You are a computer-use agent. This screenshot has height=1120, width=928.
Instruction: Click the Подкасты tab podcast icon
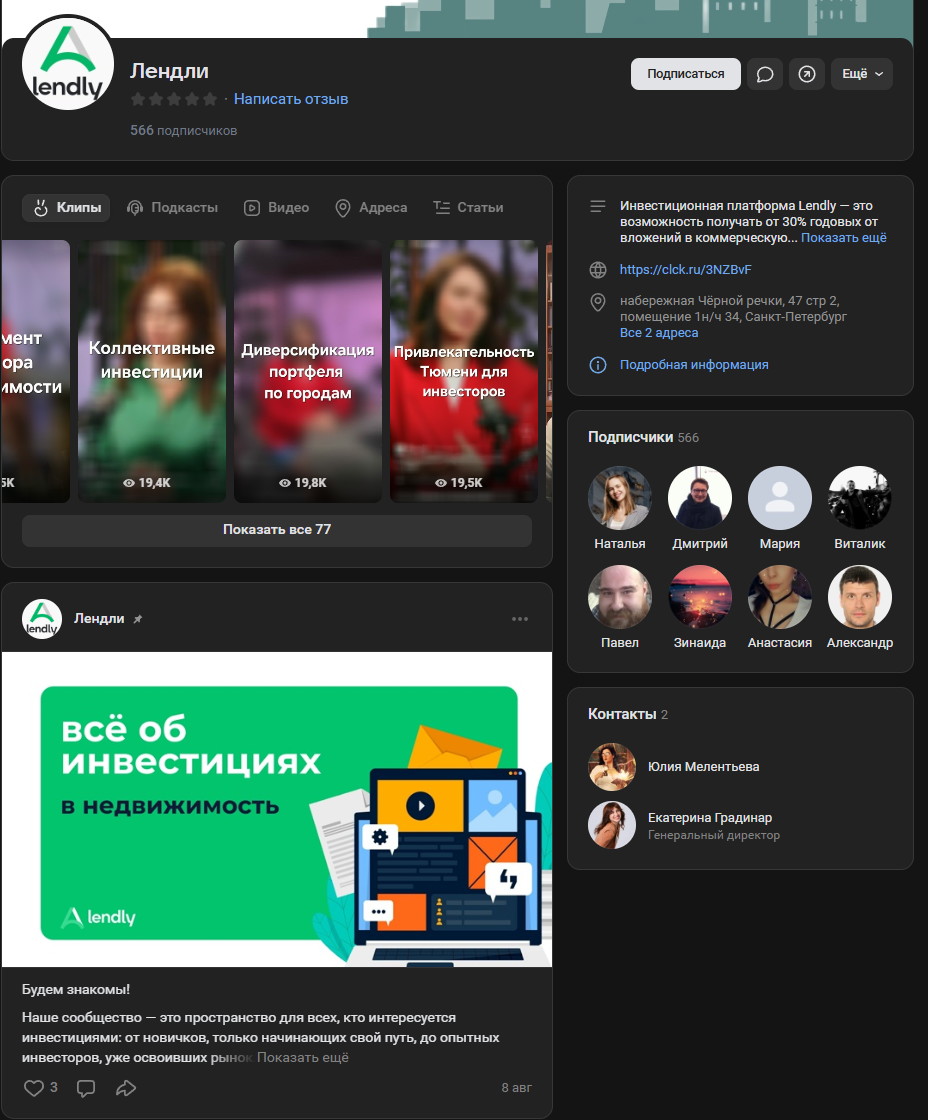[x=135, y=208]
